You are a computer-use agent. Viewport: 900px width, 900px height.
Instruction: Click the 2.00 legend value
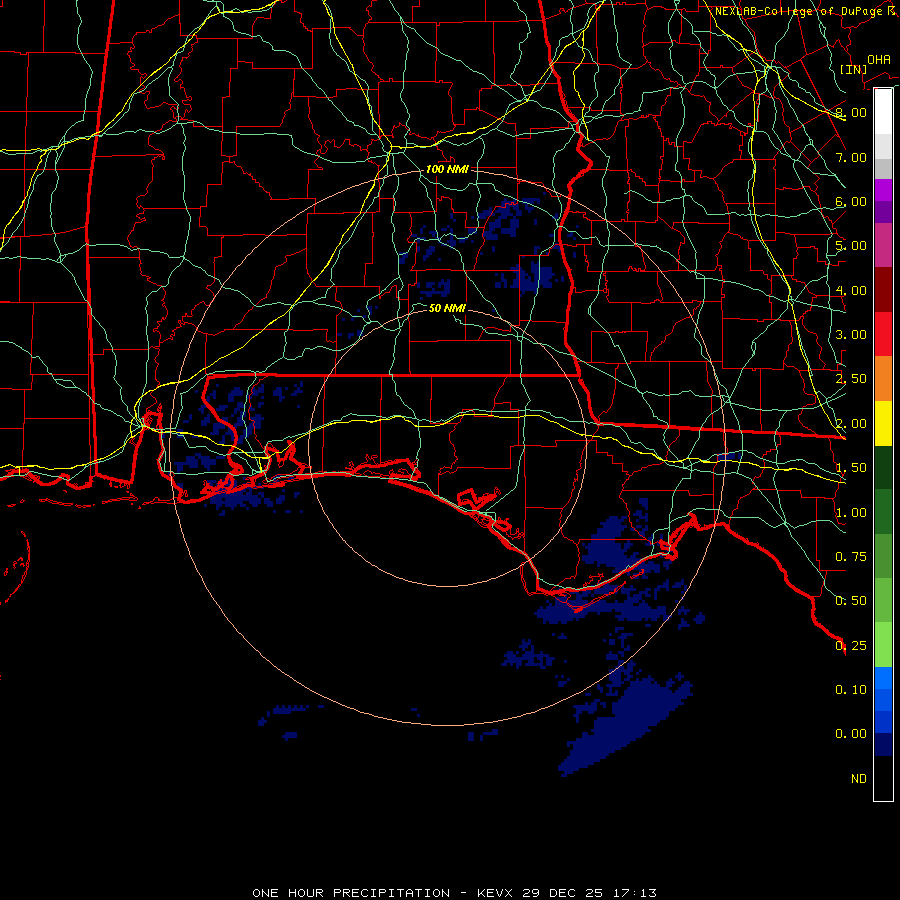[851, 424]
